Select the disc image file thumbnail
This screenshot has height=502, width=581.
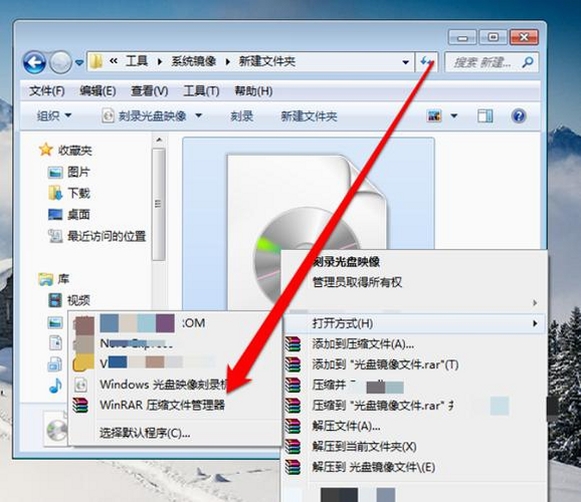click(x=308, y=222)
